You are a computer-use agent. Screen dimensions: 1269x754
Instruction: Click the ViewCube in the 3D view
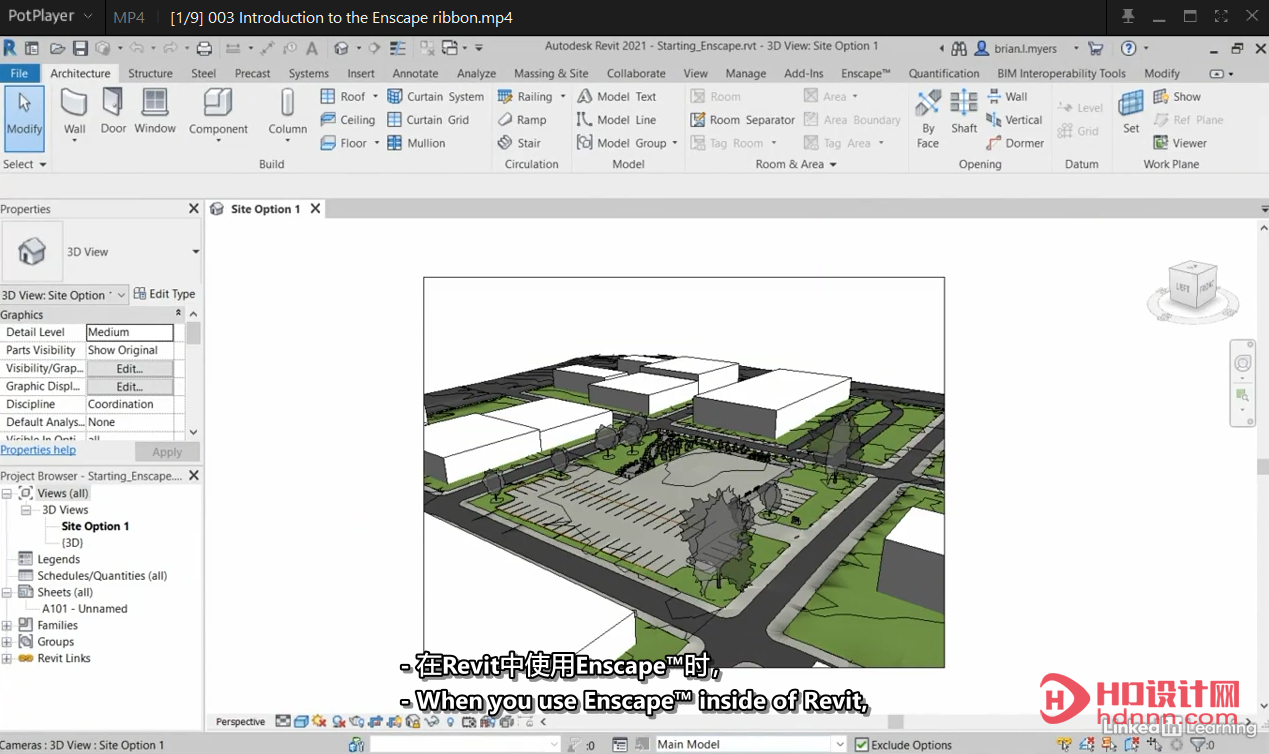coord(1195,288)
